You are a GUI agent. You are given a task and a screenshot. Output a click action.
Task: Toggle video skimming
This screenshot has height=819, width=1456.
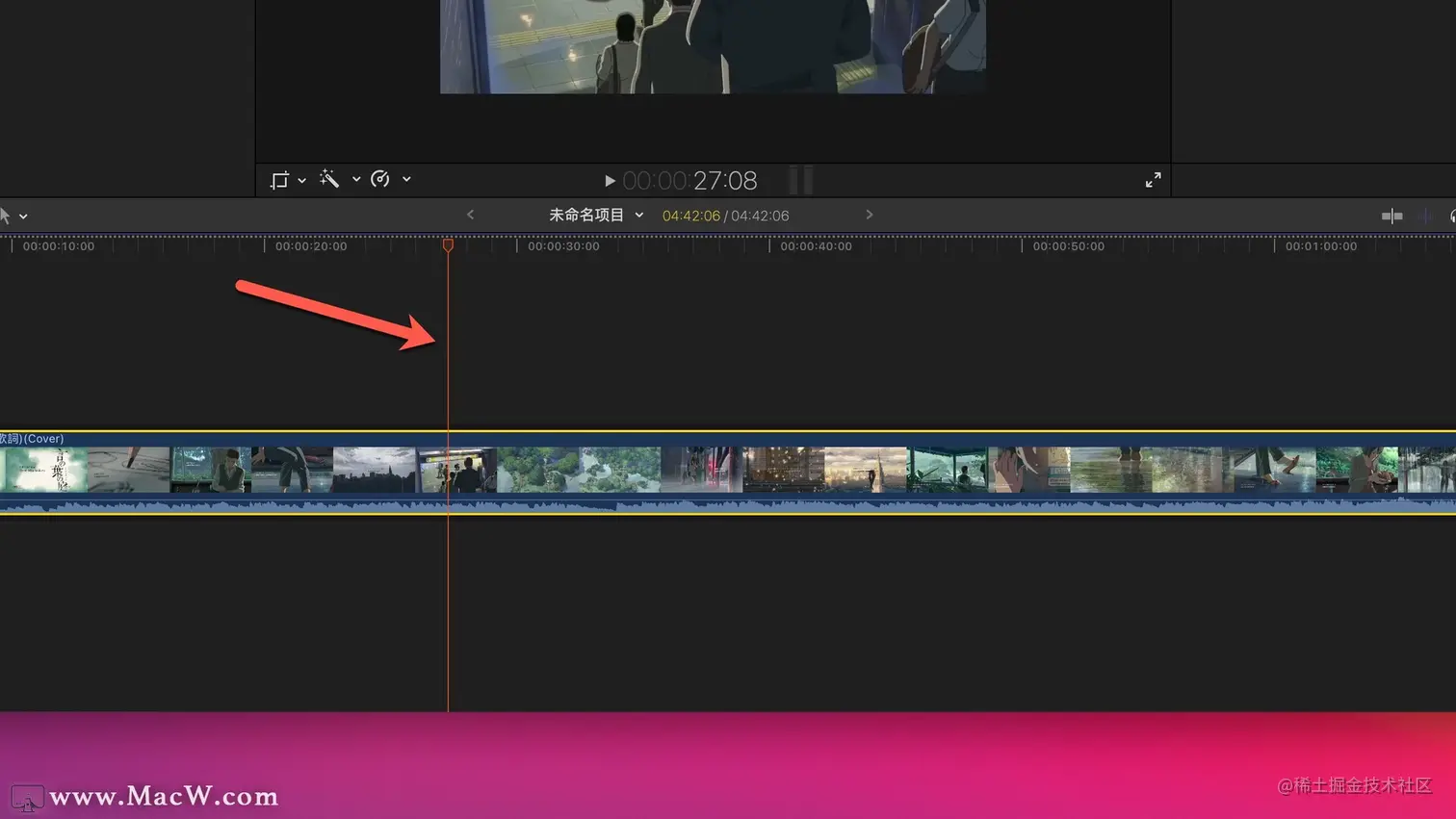click(x=1391, y=217)
